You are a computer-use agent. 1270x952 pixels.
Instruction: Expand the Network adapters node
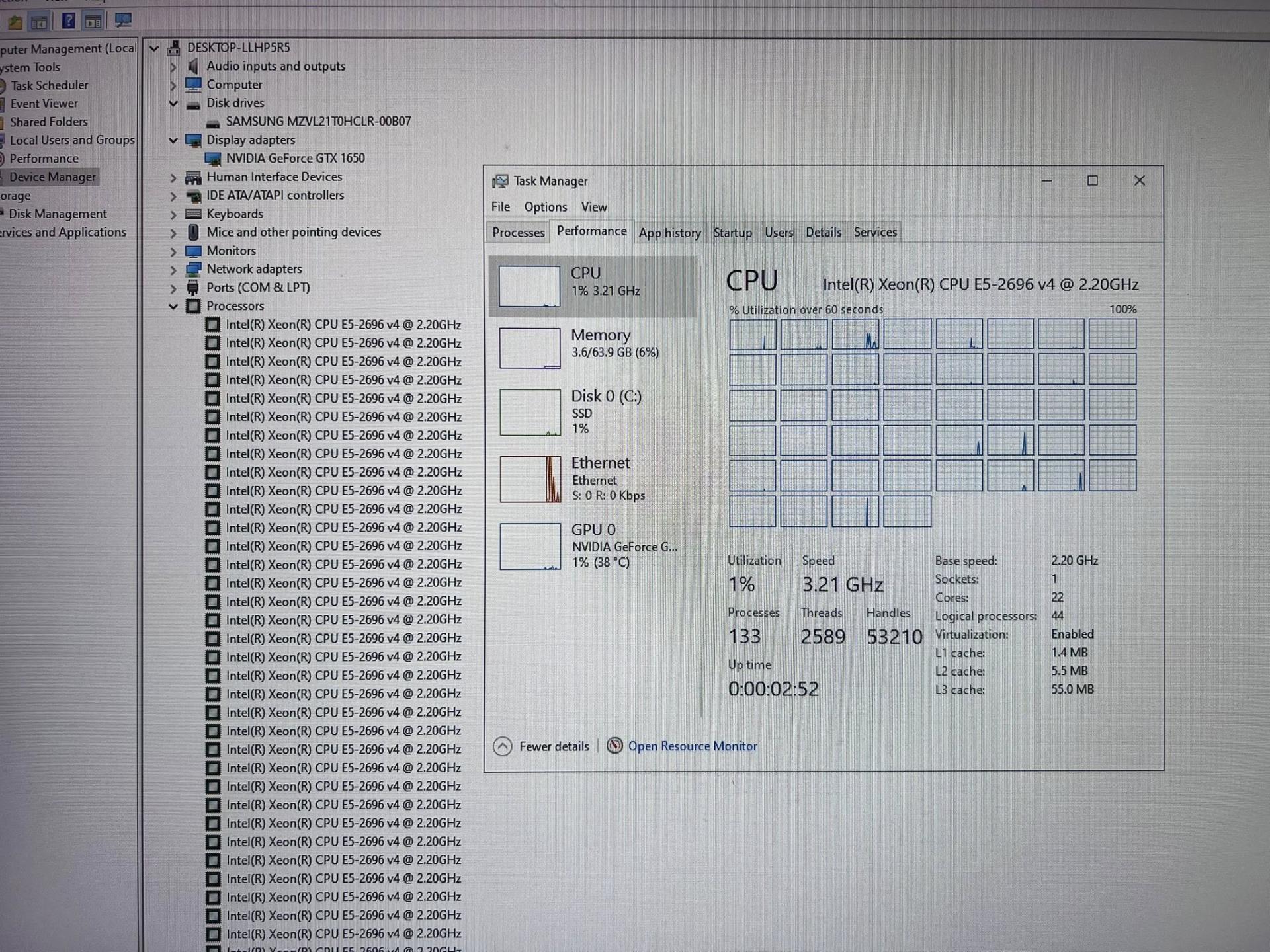click(x=173, y=269)
